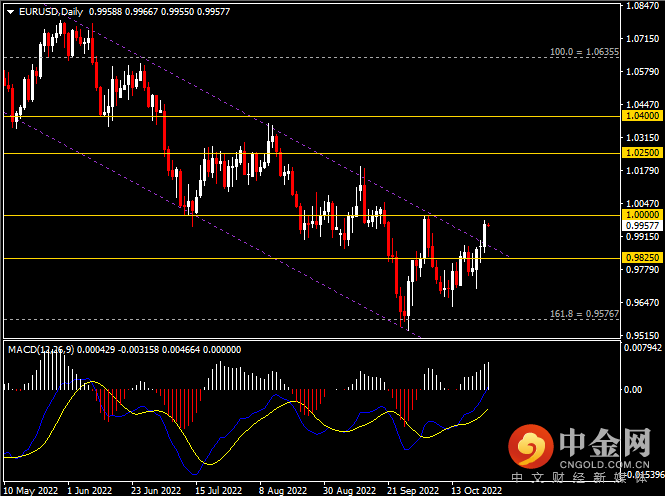The width and height of the screenshot is (665, 496).
Task: Click the dropdown triangle beside EURUSD,Daily
Action: 10,12
